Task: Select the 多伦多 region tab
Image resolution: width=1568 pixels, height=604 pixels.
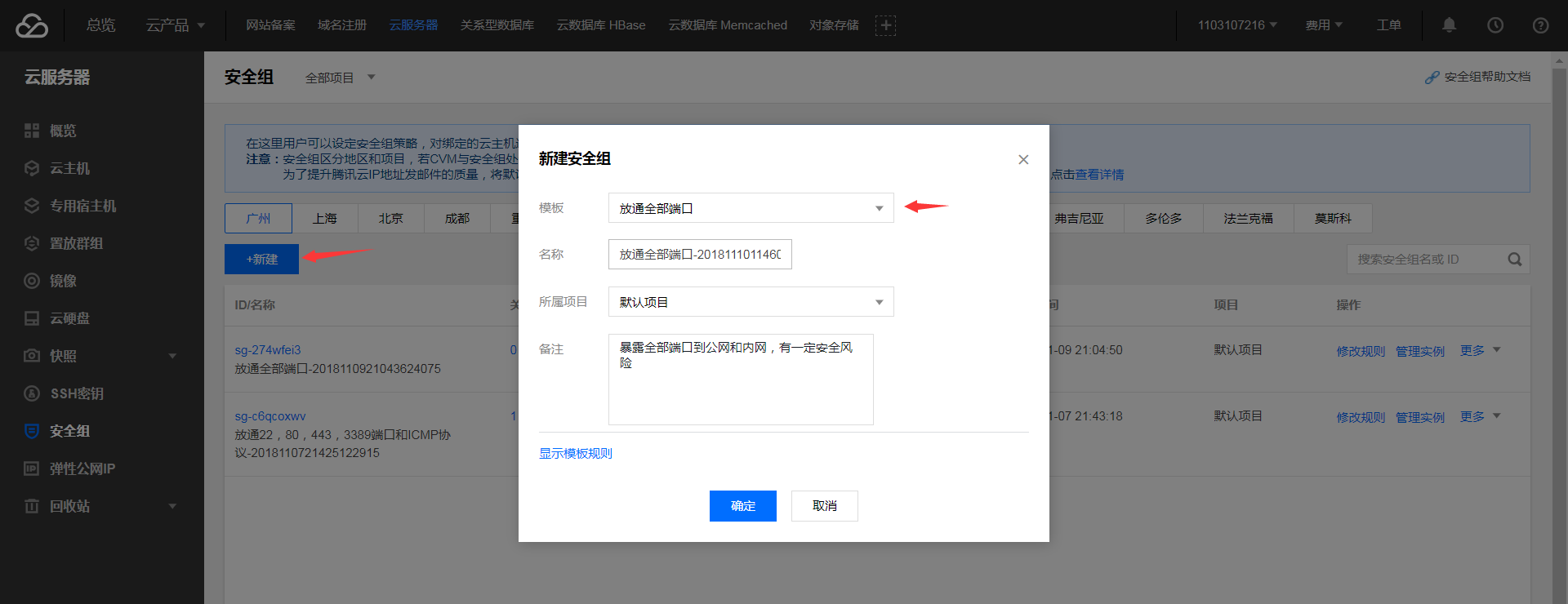Action: pos(1163,219)
